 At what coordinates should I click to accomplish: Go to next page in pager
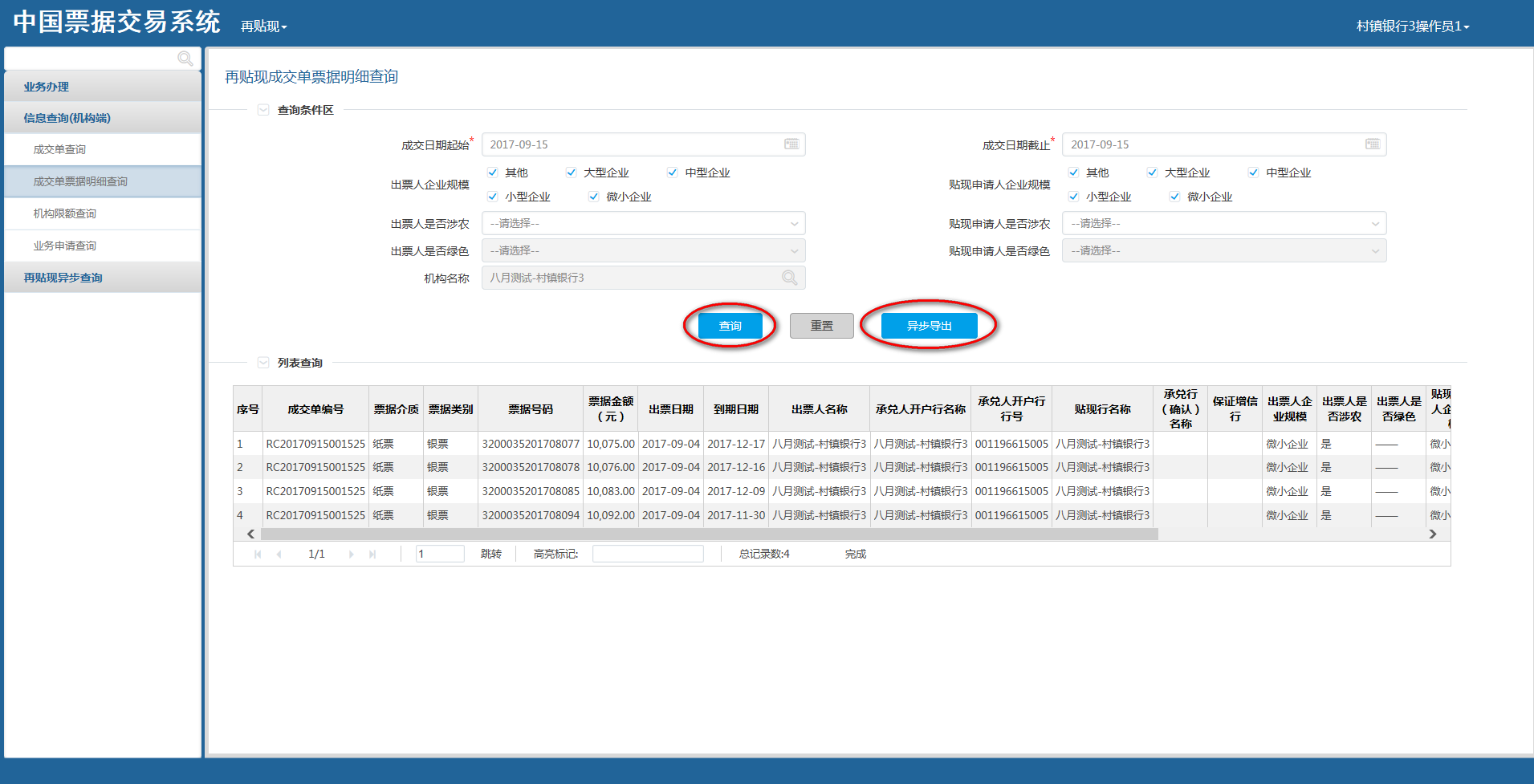[x=351, y=554]
